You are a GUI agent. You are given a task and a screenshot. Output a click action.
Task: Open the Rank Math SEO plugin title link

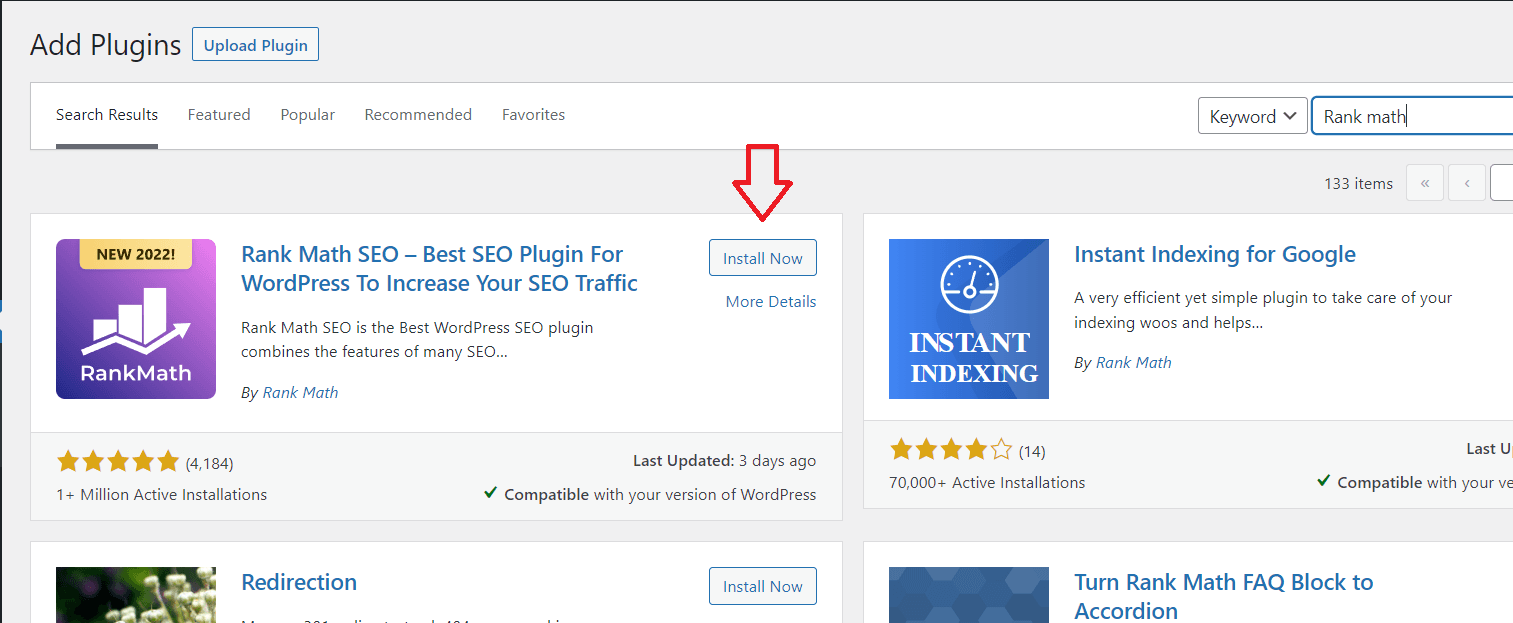point(439,268)
